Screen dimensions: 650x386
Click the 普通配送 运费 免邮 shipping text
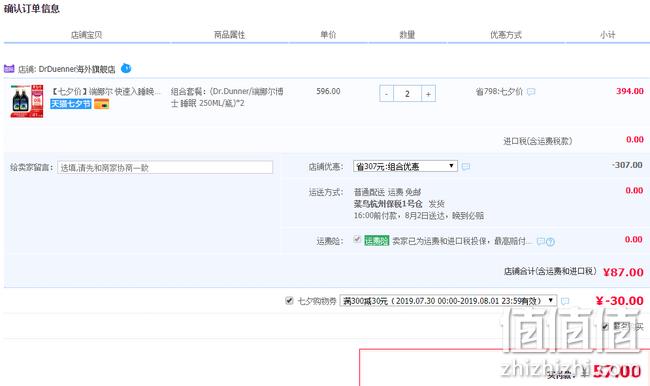click(387, 192)
